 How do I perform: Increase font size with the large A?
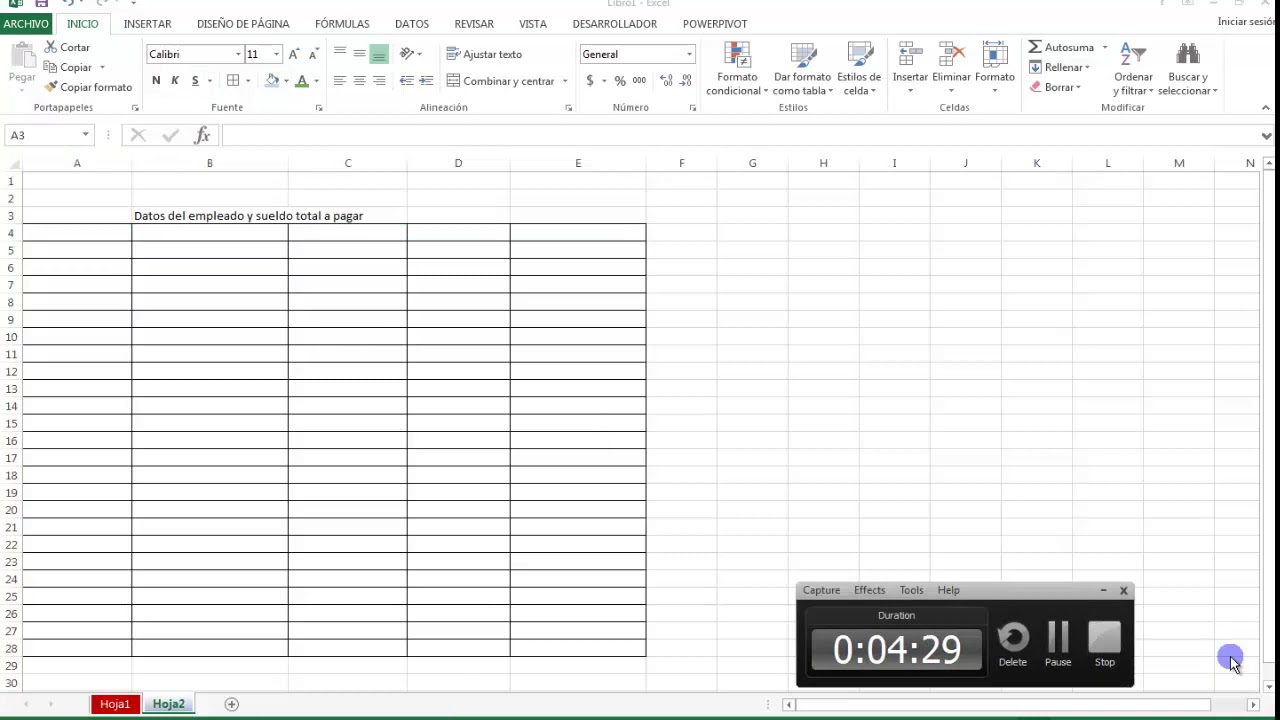click(x=294, y=54)
